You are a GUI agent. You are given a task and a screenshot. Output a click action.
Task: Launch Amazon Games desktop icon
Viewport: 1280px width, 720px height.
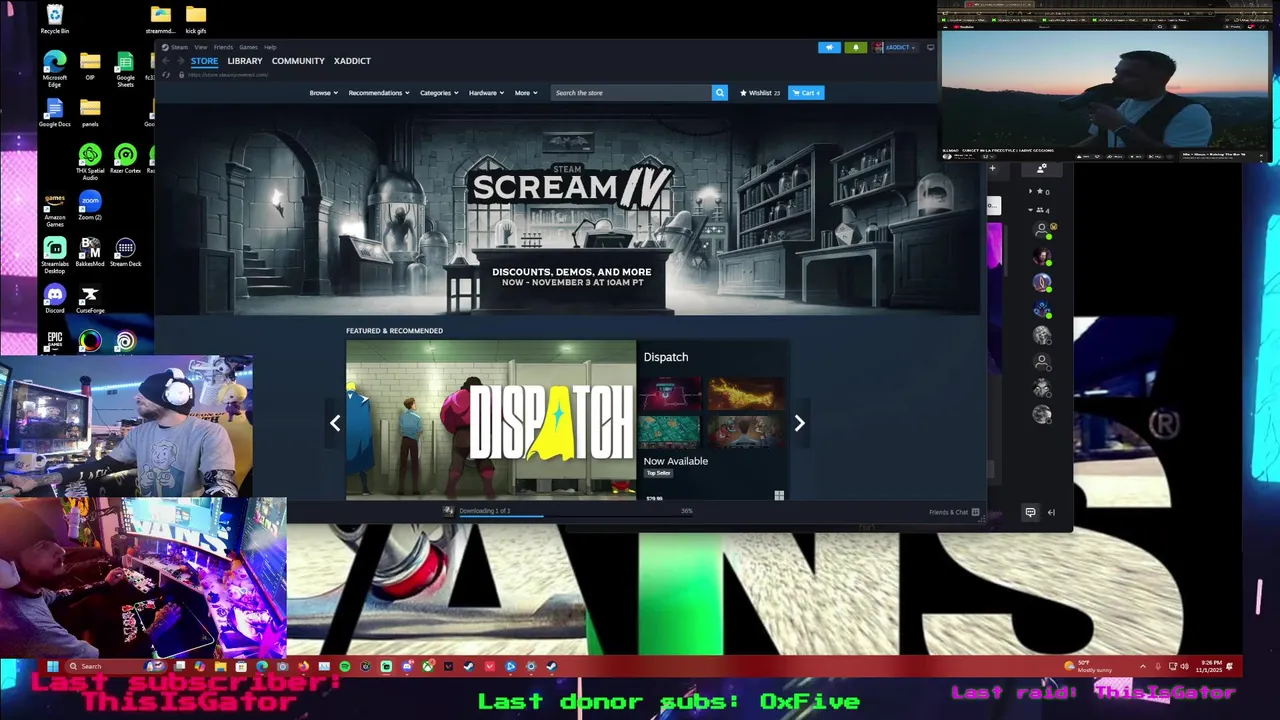pos(55,208)
